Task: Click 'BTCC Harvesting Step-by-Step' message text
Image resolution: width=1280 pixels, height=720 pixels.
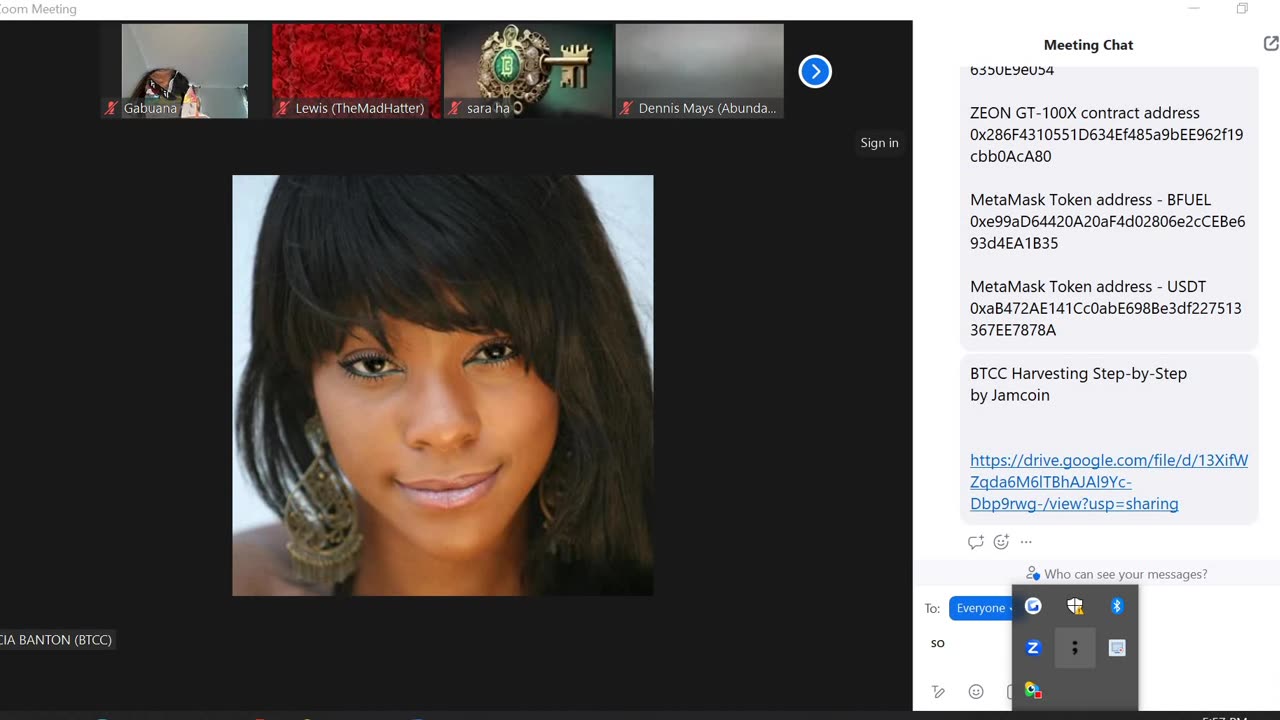Action: (x=1078, y=374)
